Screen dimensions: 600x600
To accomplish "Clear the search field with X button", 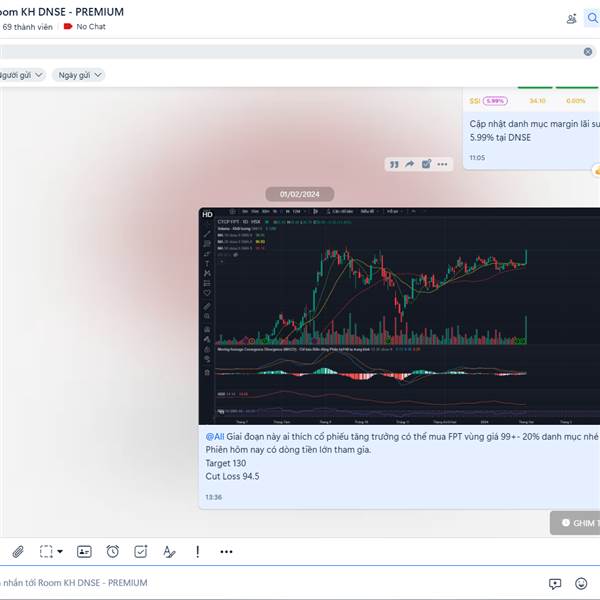I will (x=588, y=52).
